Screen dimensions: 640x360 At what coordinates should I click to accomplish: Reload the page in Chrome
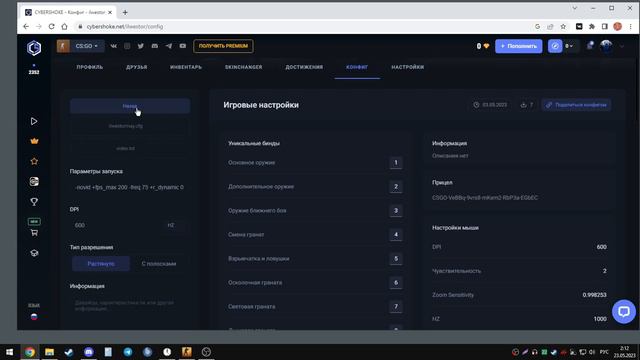51,27
